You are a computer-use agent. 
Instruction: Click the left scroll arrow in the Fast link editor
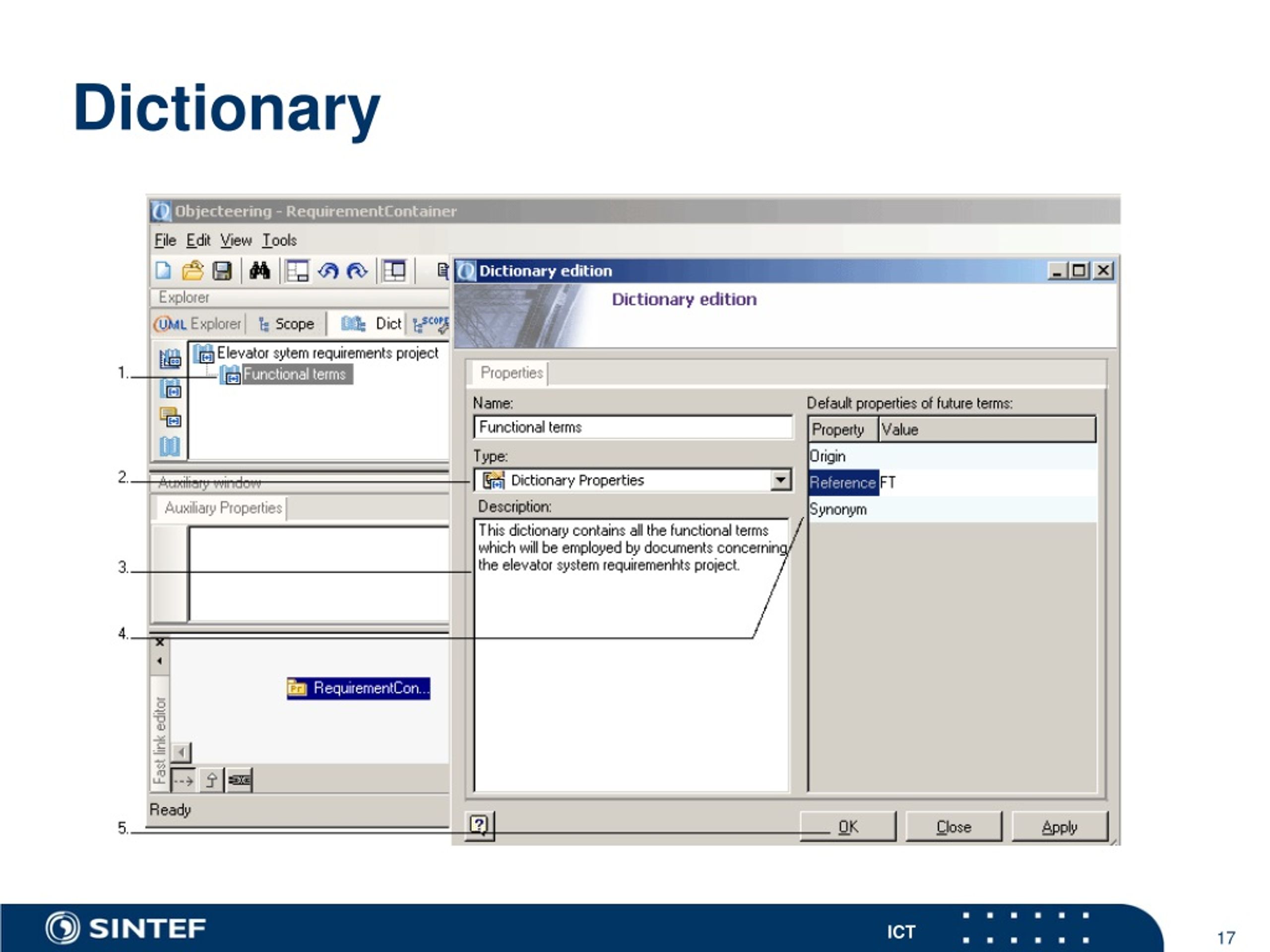click(182, 752)
